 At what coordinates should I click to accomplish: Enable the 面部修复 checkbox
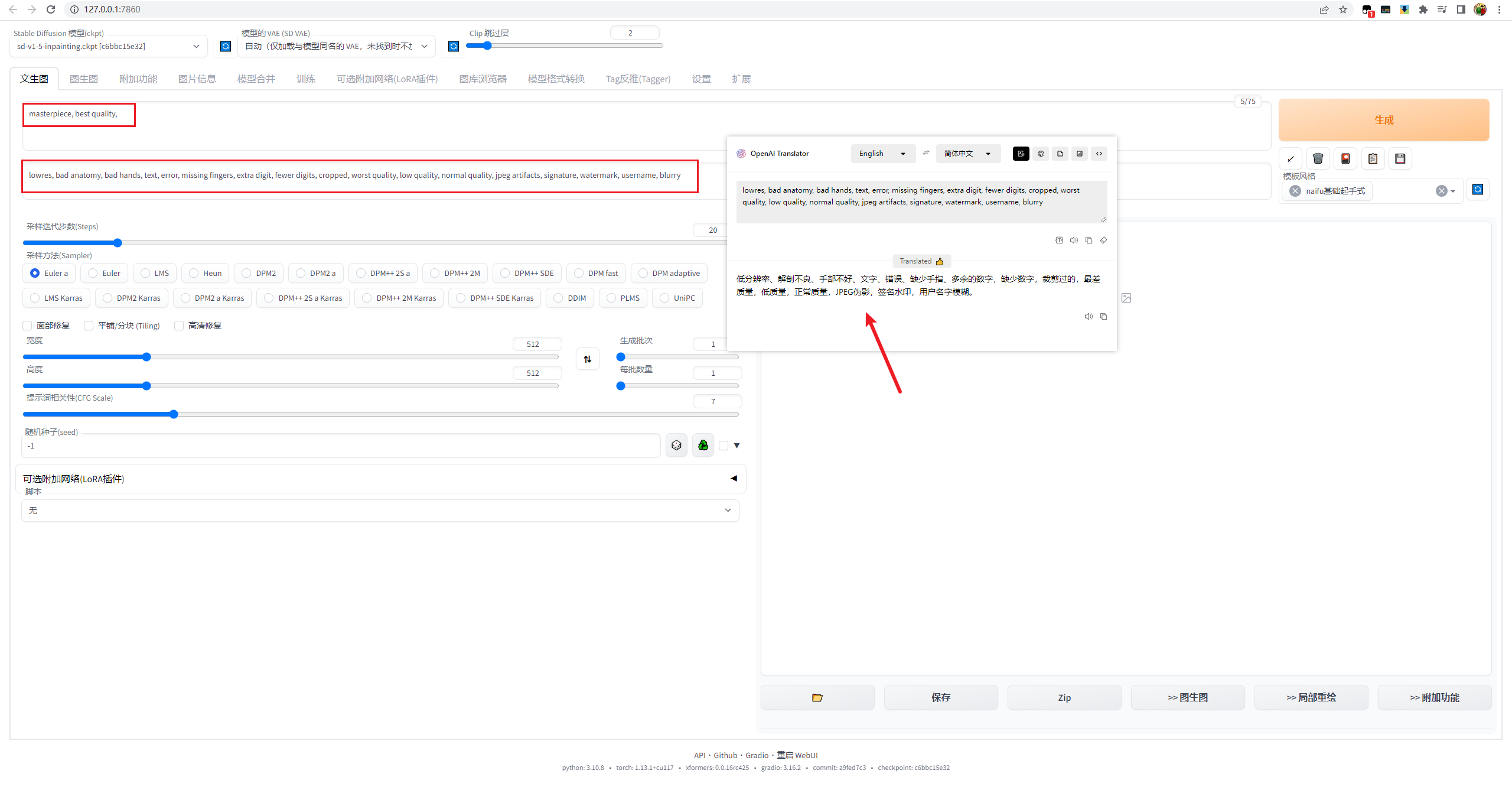tap(27, 326)
